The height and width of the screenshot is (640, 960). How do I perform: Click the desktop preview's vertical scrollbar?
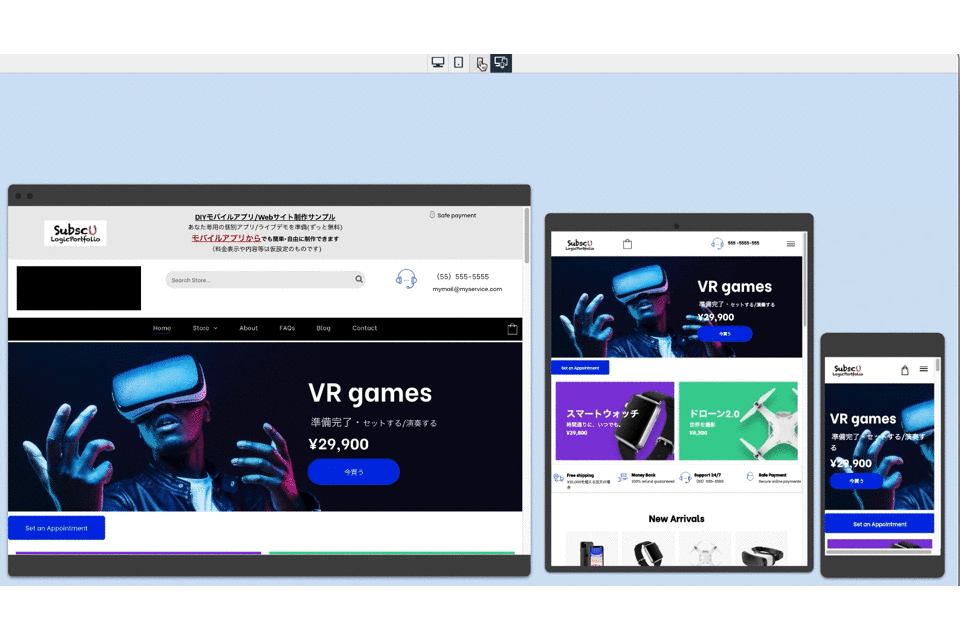coord(526,235)
